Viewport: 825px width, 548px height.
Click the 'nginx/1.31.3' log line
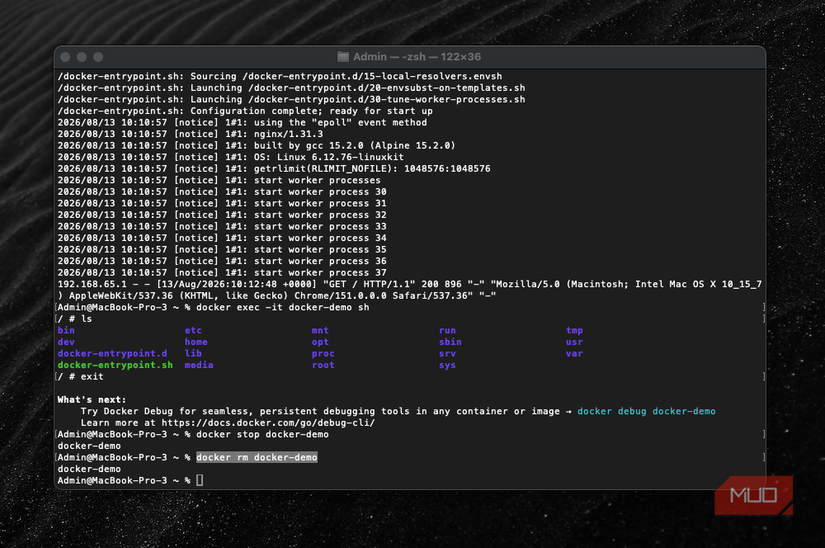coord(190,134)
